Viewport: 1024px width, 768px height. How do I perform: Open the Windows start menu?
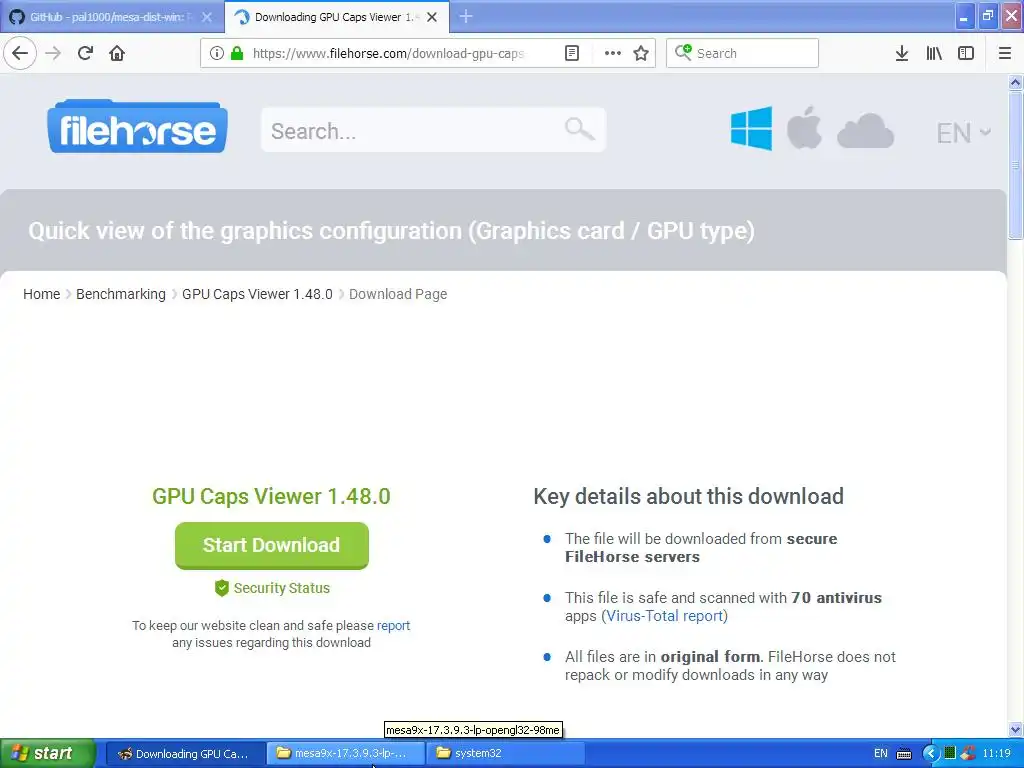click(x=47, y=754)
